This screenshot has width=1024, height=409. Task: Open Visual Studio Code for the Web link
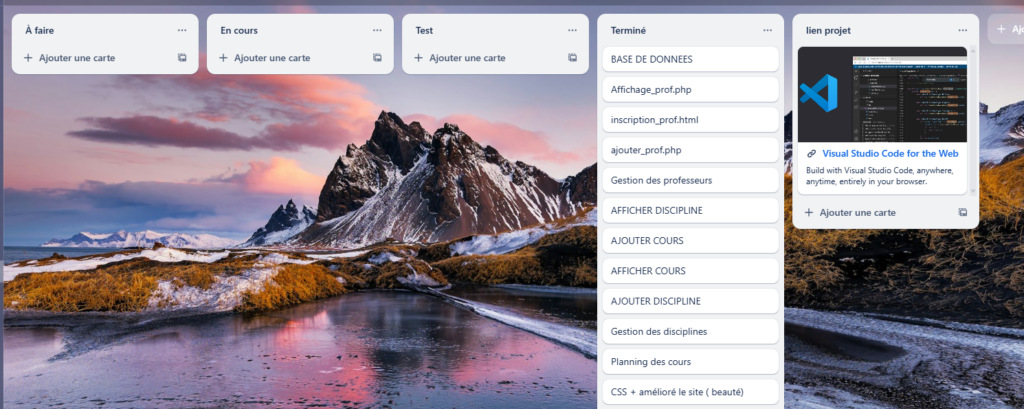click(890, 154)
